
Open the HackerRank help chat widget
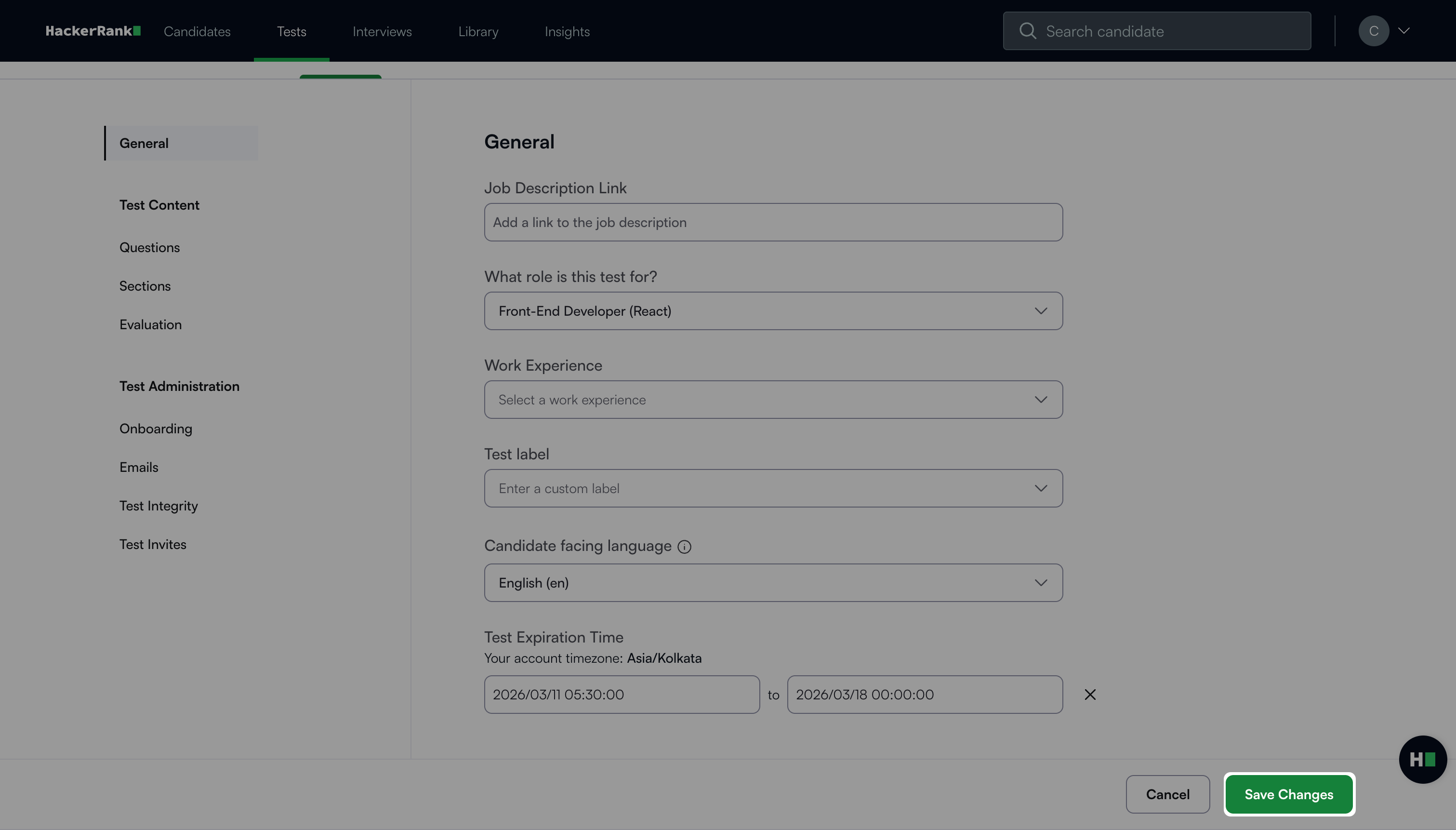click(x=1422, y=759)
